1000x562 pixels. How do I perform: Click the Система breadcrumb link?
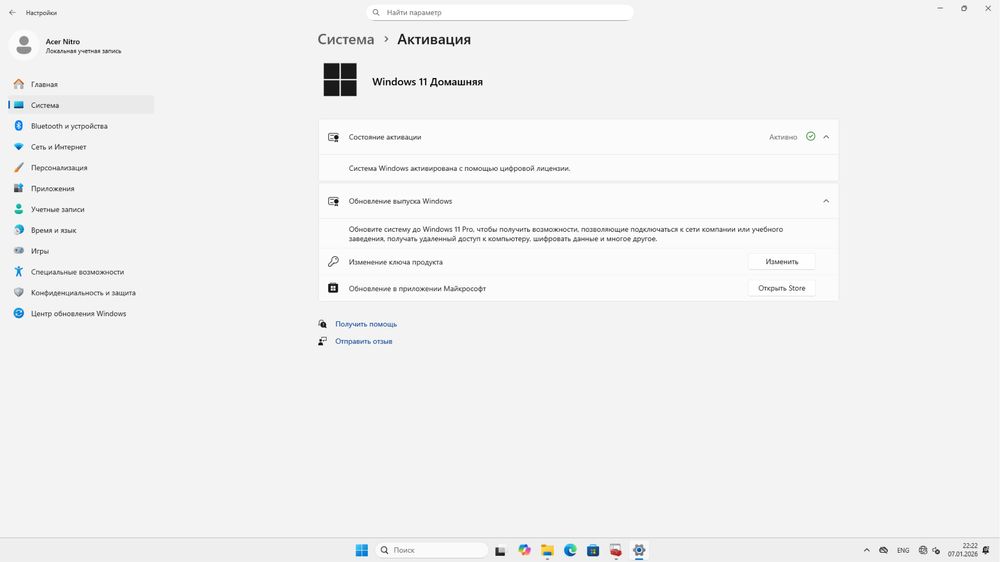pyautogui.click(x=346, y=40)
